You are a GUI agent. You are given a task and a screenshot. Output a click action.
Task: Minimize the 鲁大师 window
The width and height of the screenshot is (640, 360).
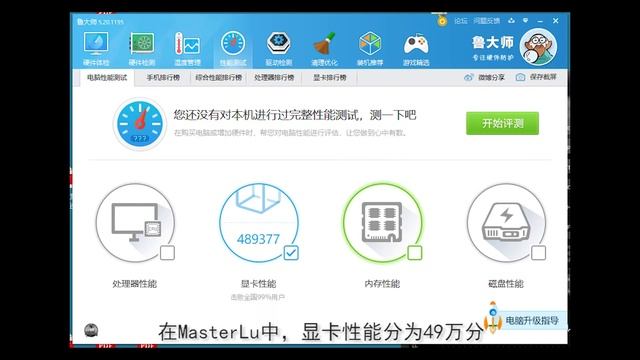click(x=540, y=20)
